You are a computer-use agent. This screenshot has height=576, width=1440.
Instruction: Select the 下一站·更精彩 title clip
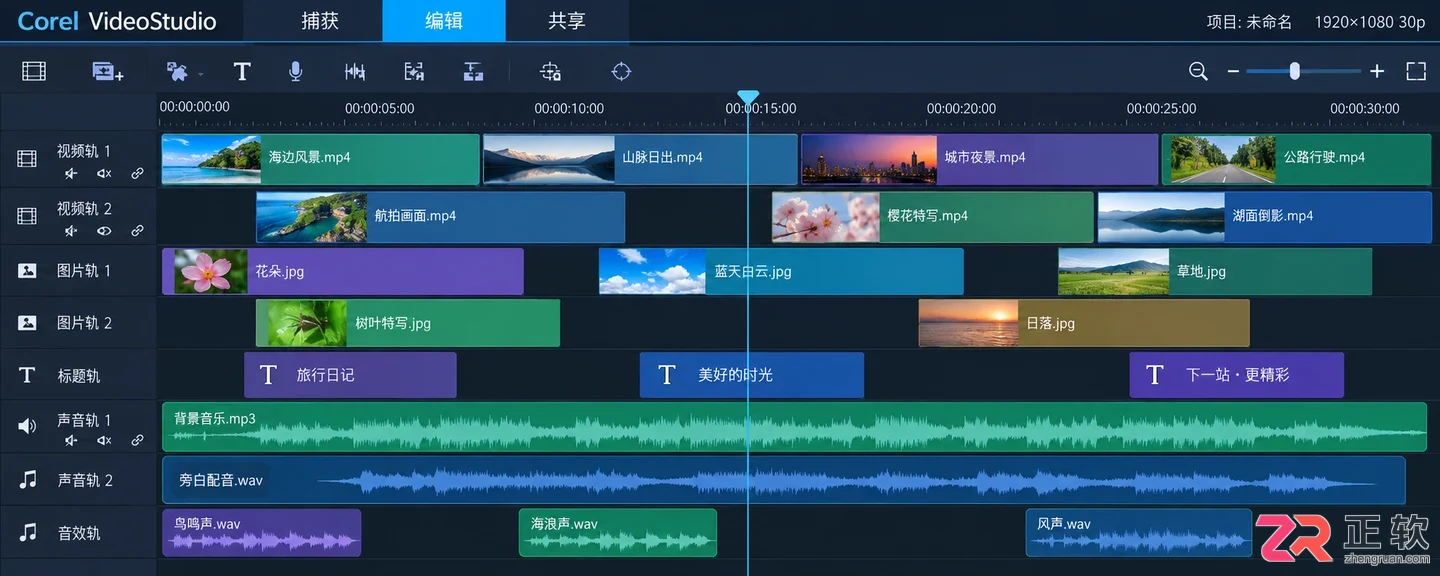[1237, 375]
